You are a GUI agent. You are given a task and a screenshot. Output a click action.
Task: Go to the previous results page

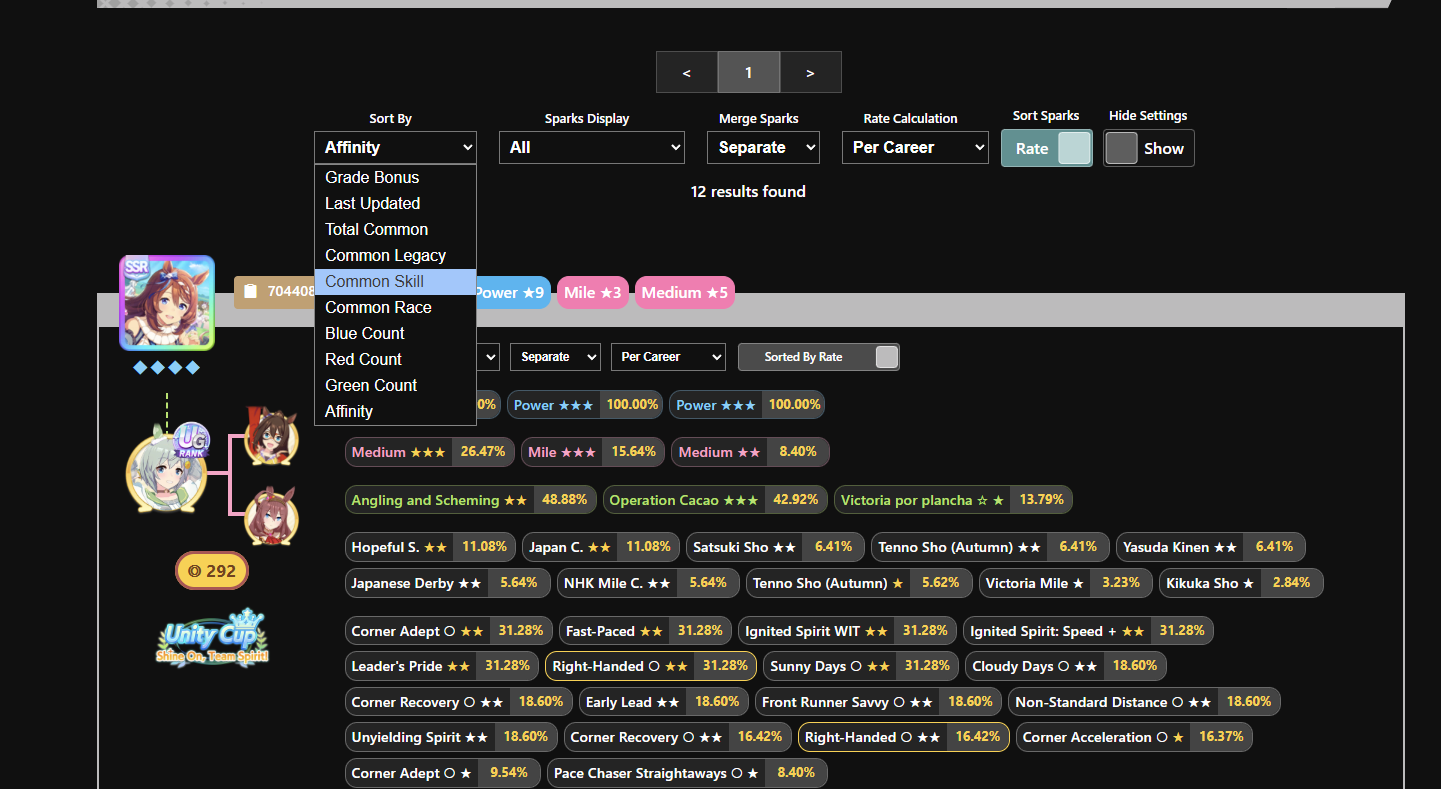point(687,72)
